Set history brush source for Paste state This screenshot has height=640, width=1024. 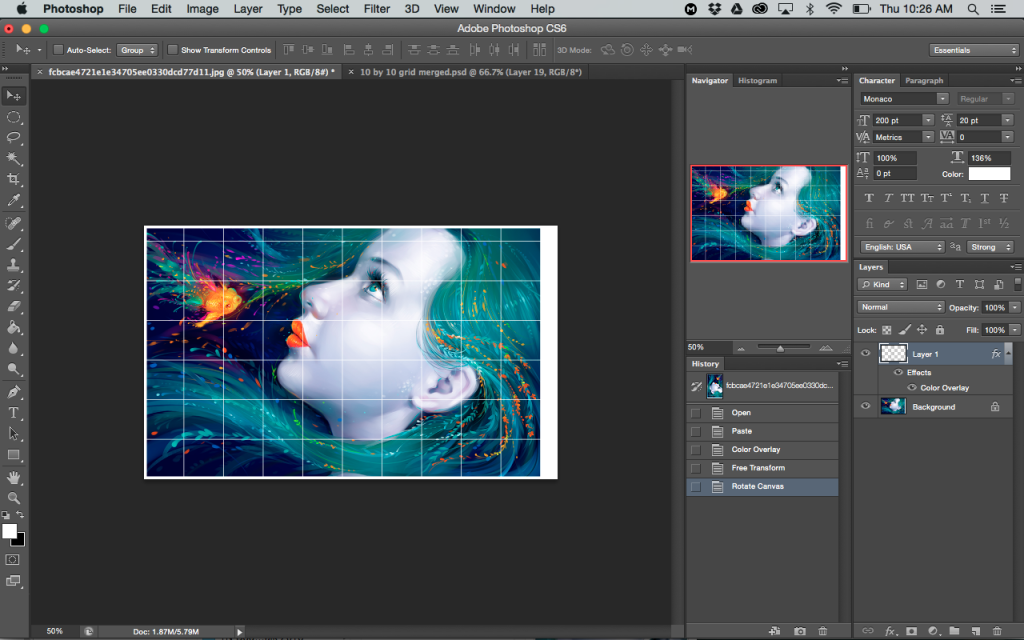tap(696, 431)
